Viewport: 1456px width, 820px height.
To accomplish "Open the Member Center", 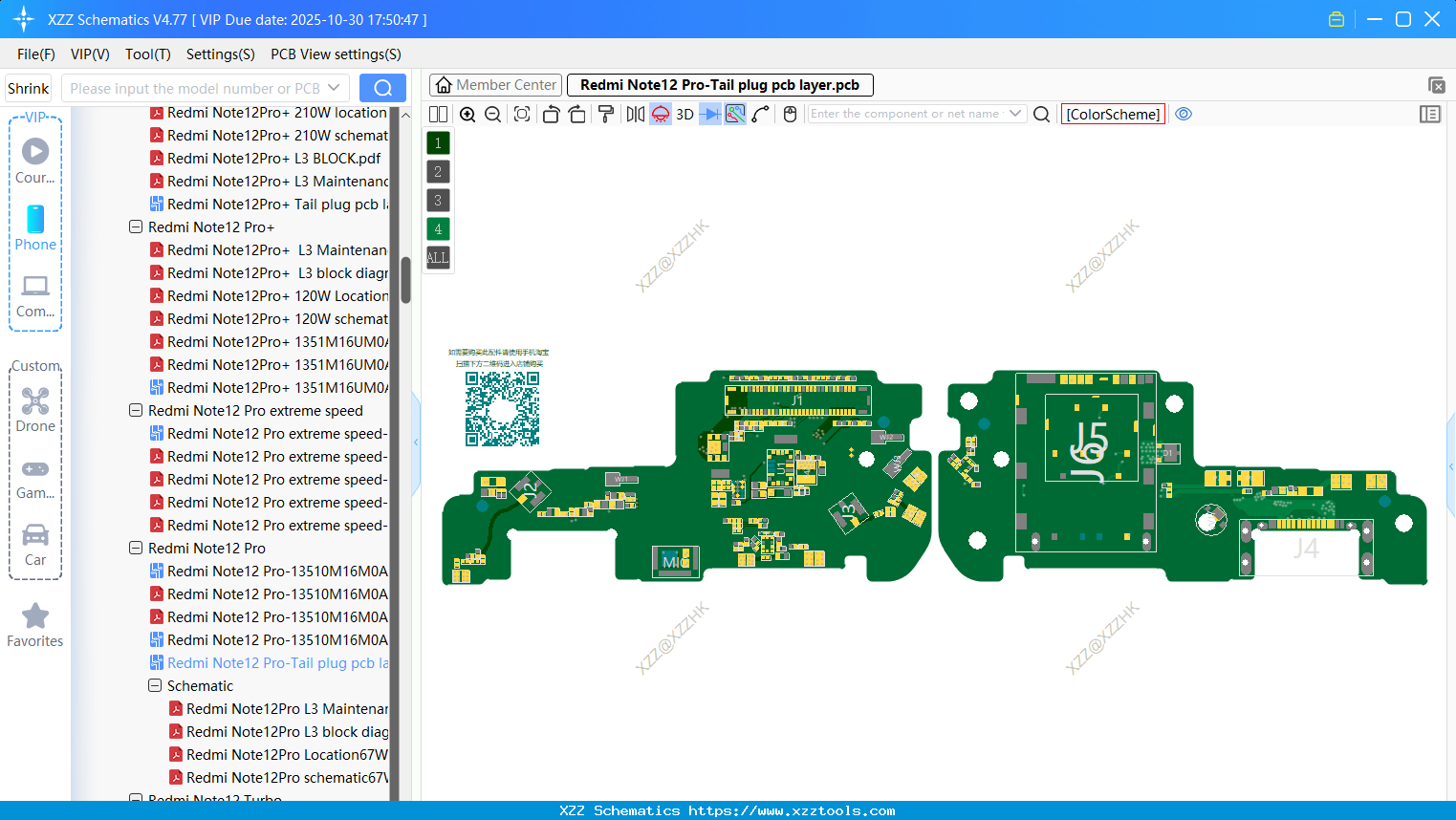I will (x=495, y=84).
